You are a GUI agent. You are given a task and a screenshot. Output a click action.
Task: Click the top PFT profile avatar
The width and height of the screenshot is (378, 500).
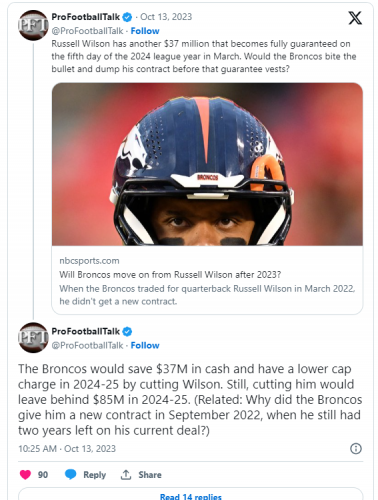click(x=33, y=25)
